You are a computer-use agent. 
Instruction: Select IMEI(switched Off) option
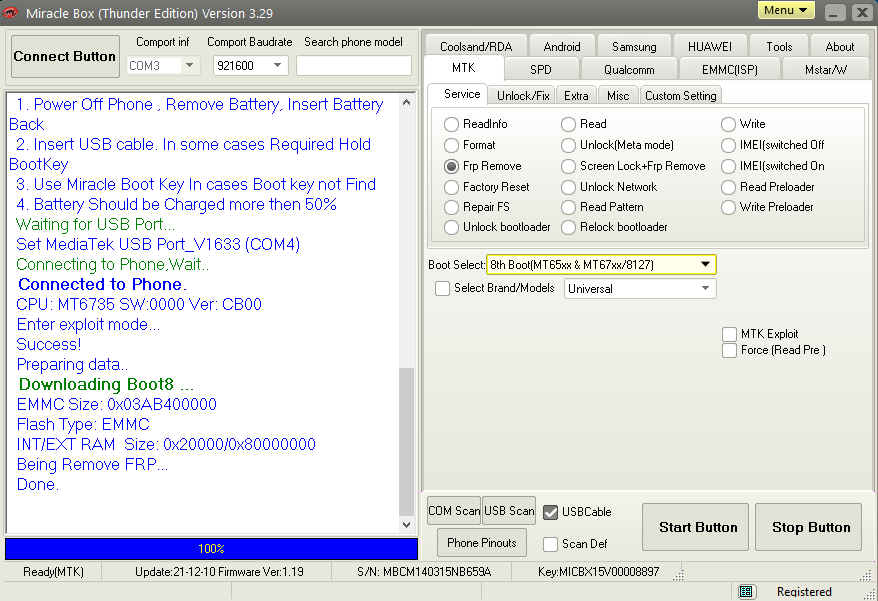(x=728, y=145)
